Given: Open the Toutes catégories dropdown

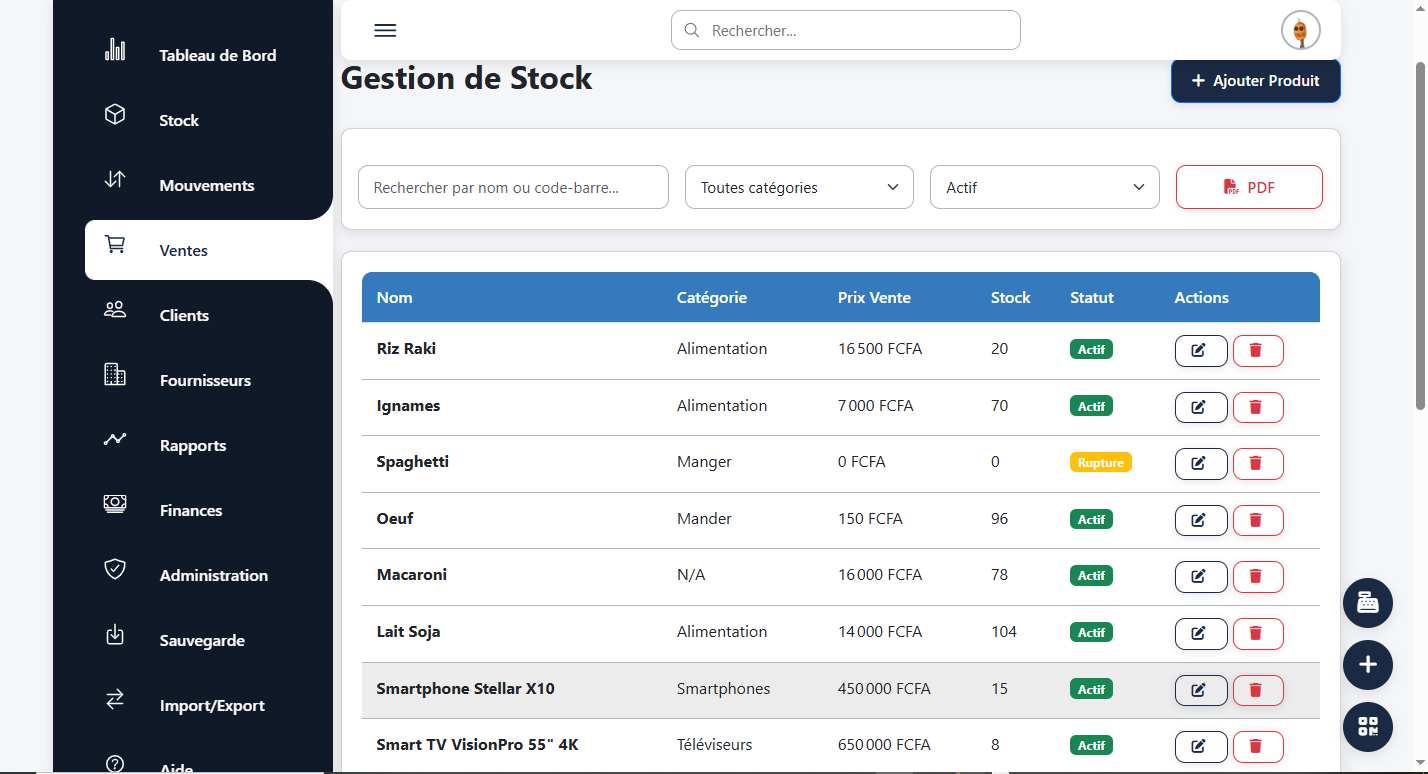Looking at the screenshot, I should (799, 187).
